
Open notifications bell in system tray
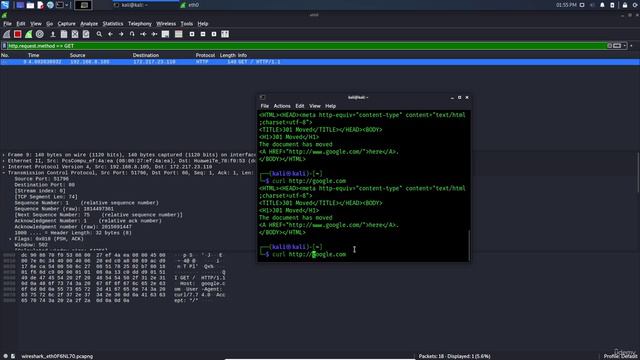602,5
